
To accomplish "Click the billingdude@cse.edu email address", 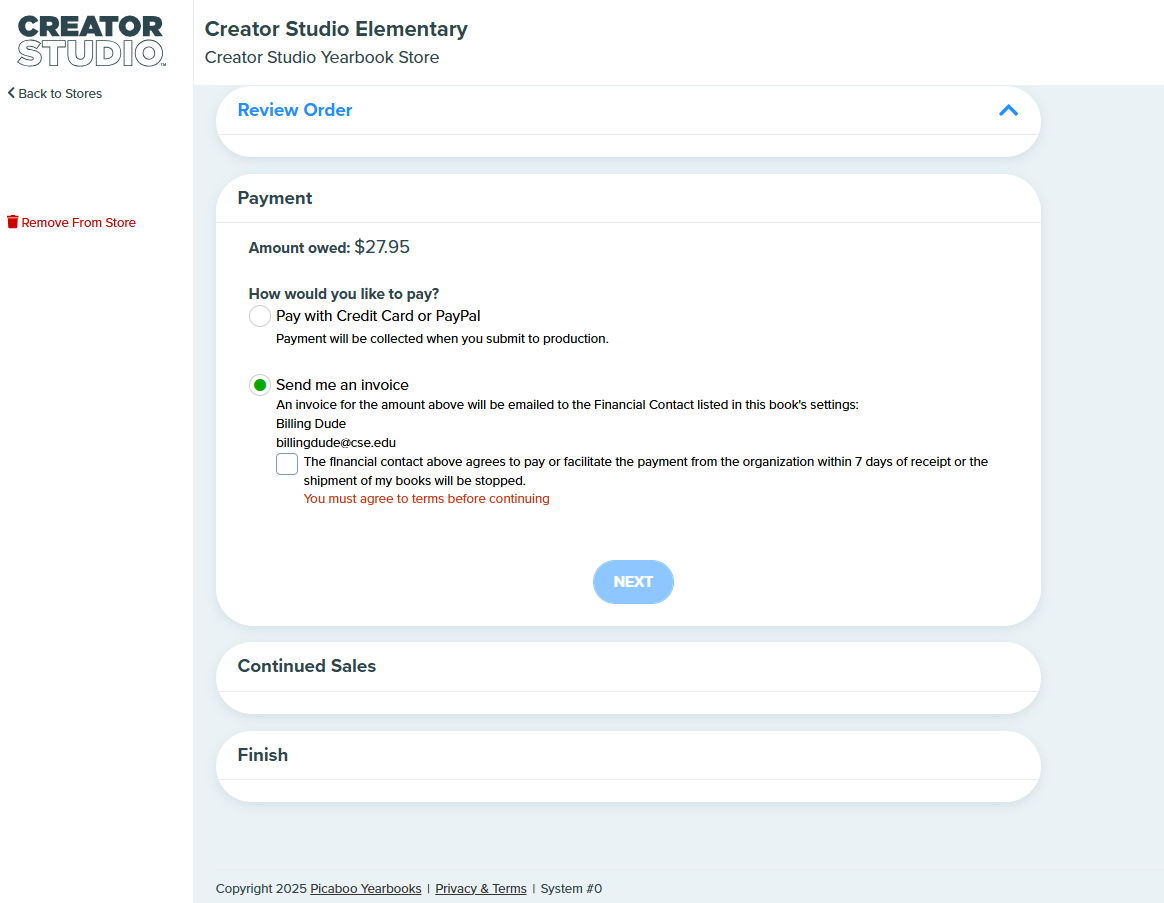I will coord(336,443).
